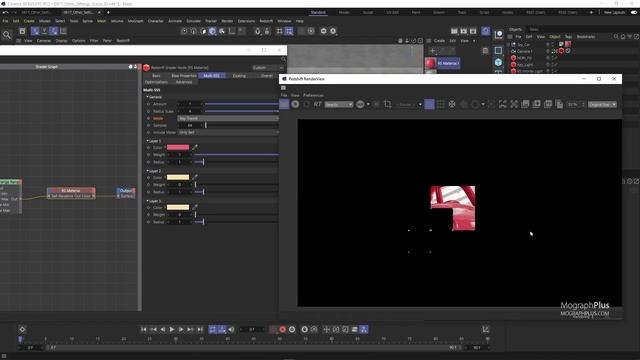Toggle the keyframe dot beside Layer 2 Color

[x=149, y=178]
